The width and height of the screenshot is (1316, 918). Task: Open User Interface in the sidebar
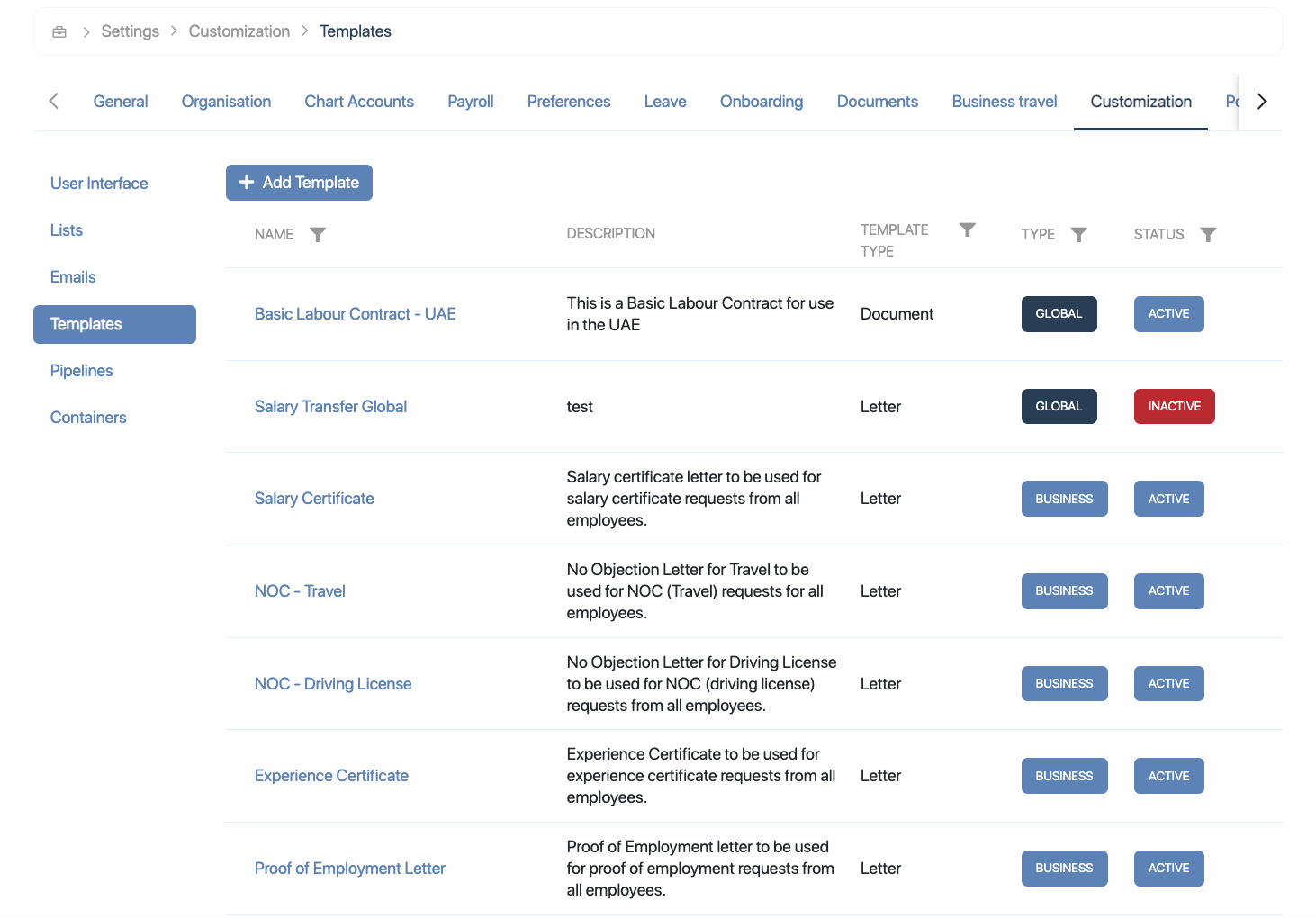pos(99,184)
